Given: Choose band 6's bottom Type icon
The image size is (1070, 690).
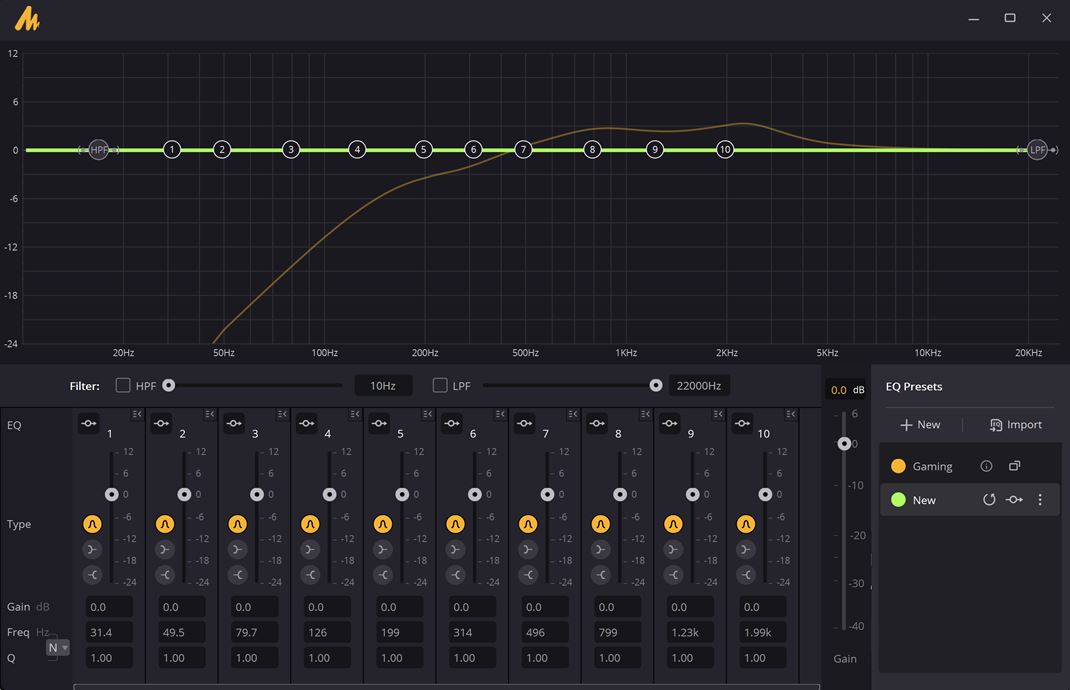Looking at the screenshot, I should click(455, 575).
